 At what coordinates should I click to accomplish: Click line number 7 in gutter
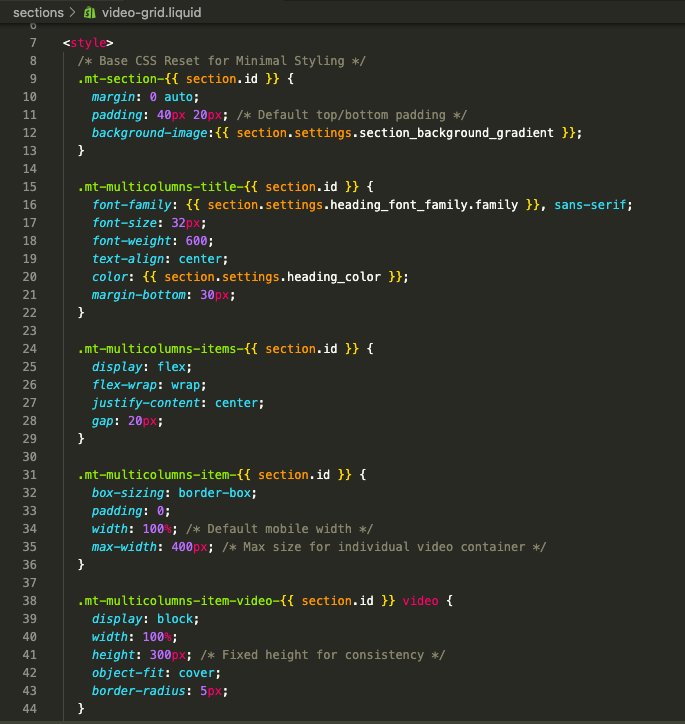click(33, 43)
